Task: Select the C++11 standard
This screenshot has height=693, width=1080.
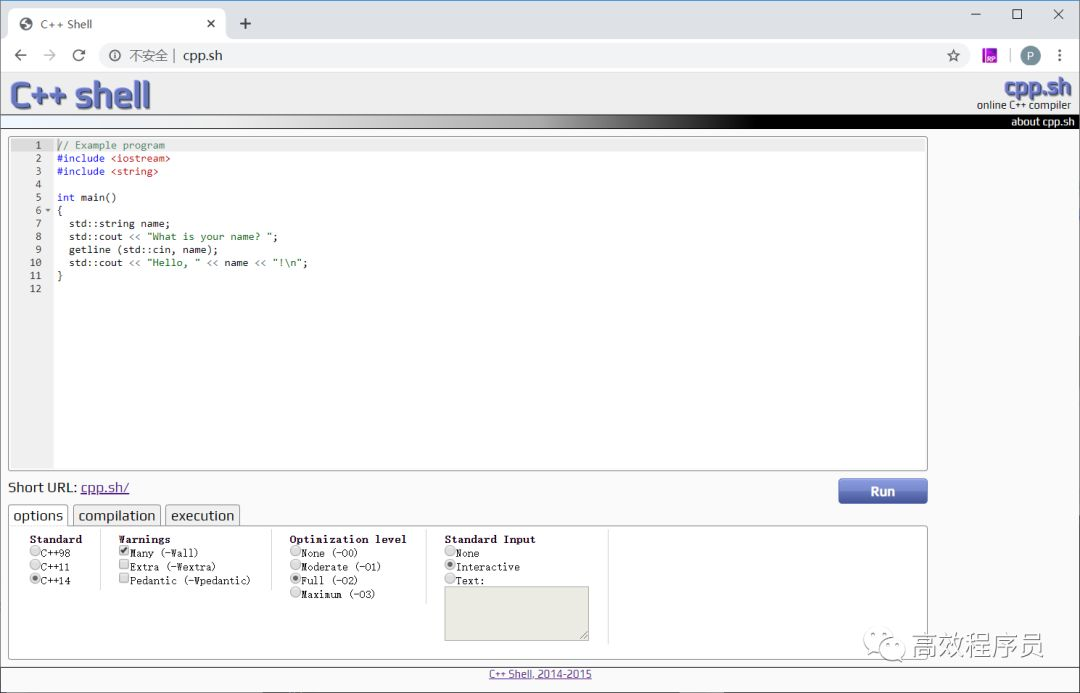Action: (x=35, y=565)
